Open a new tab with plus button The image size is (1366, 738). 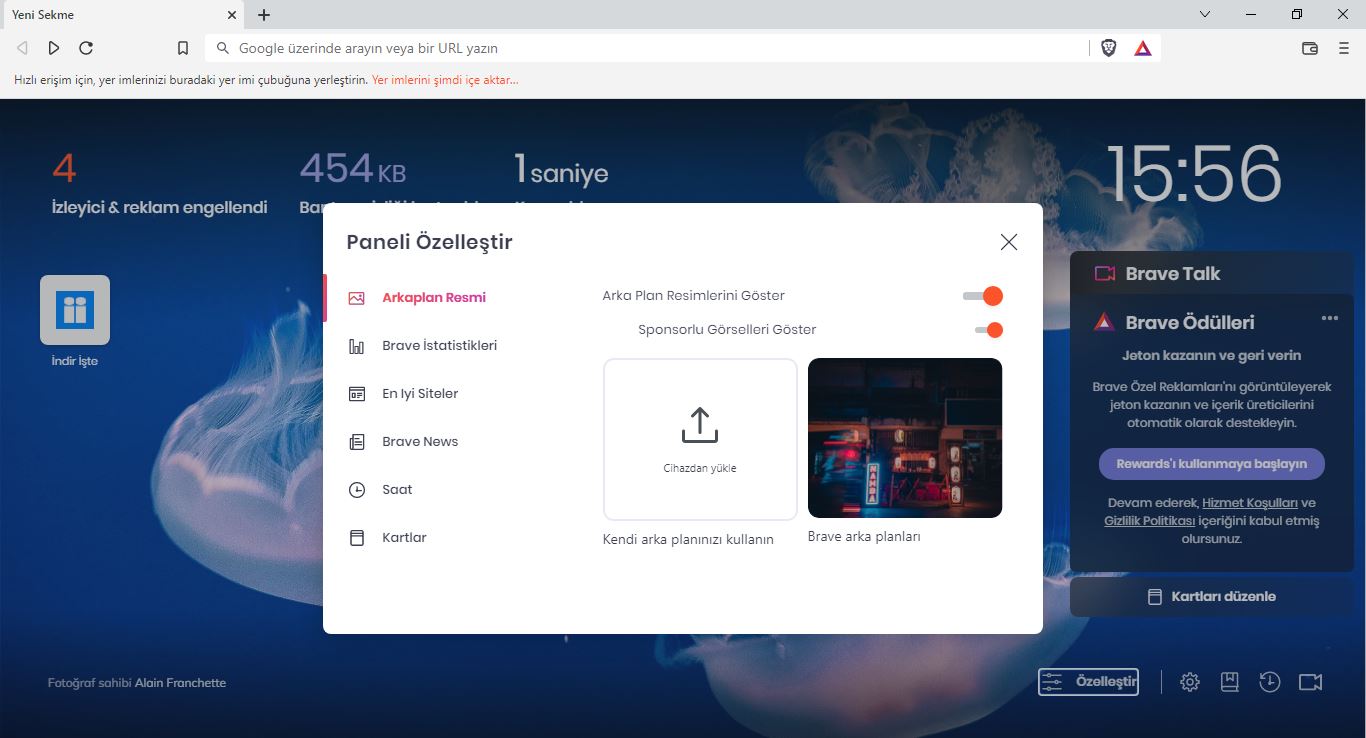pos(264,15)
